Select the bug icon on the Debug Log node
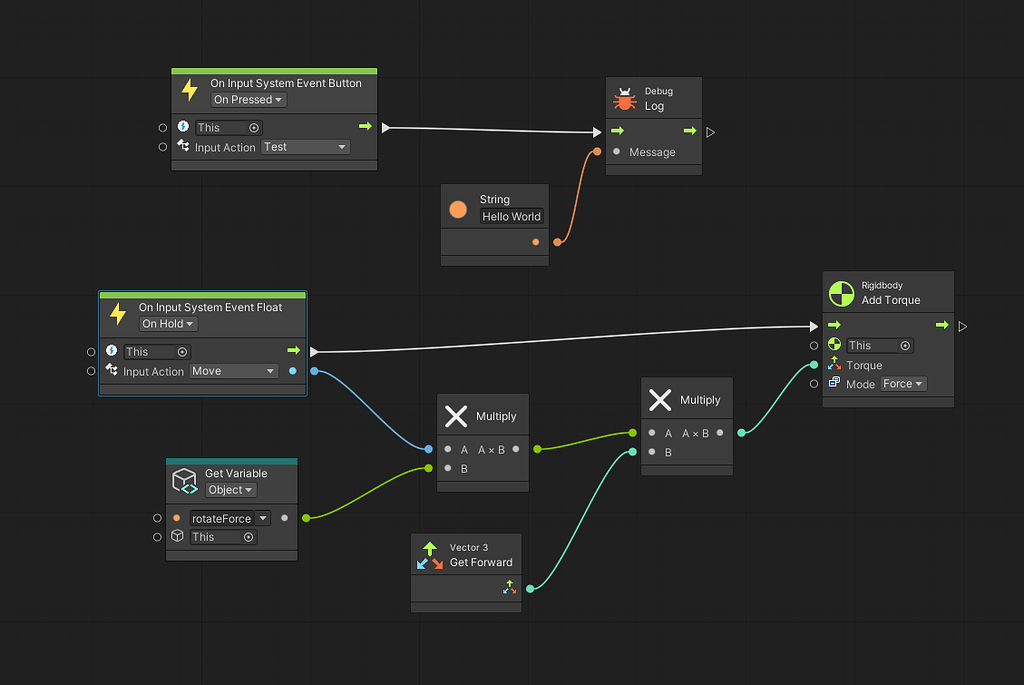The height and width of the screenshot is (685, 1024). (625, 98)
